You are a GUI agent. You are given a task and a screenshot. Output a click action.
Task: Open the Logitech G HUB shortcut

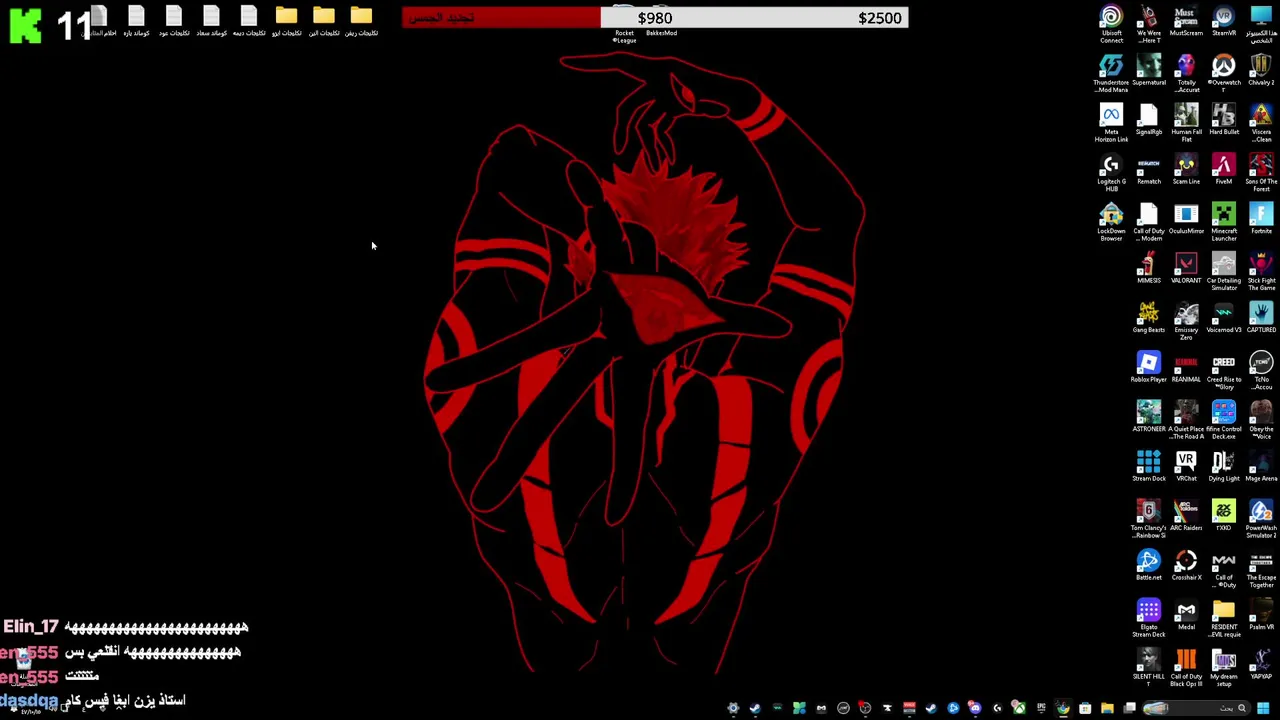[1111, 173]
